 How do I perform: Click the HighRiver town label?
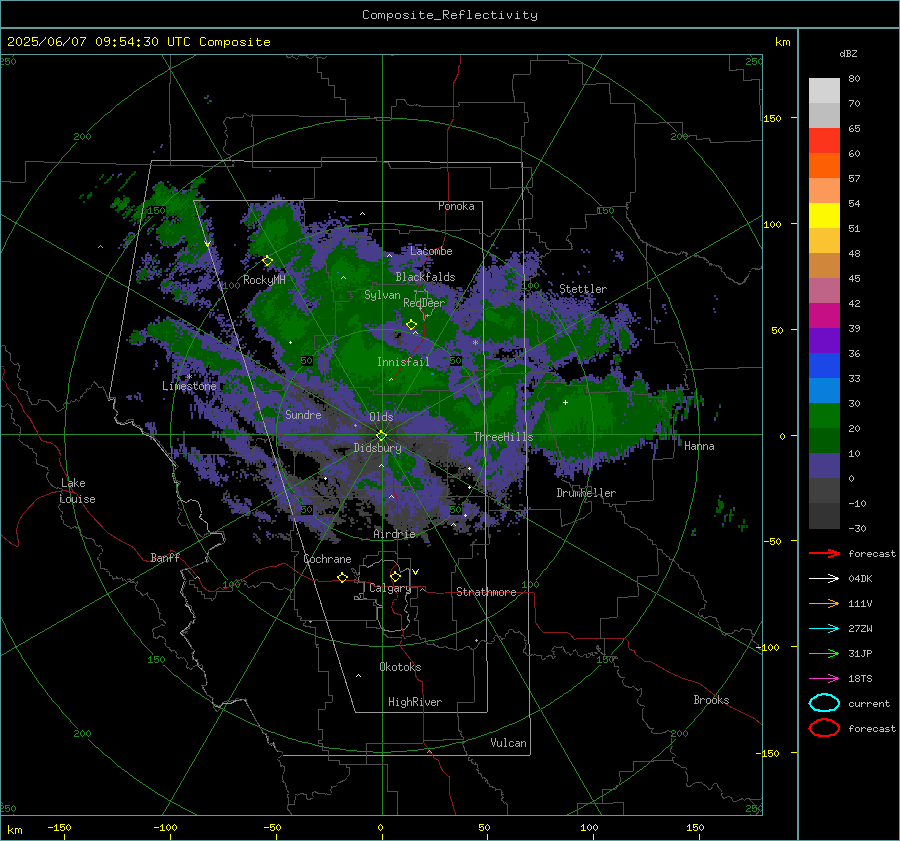pyautogui.click(x=415, y=703)
